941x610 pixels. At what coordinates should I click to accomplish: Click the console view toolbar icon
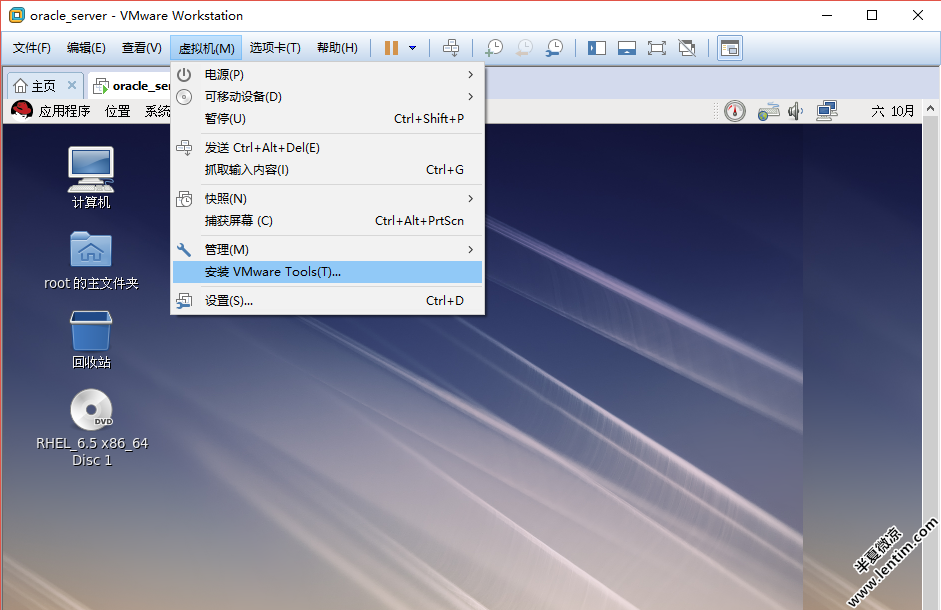[730, 48]
